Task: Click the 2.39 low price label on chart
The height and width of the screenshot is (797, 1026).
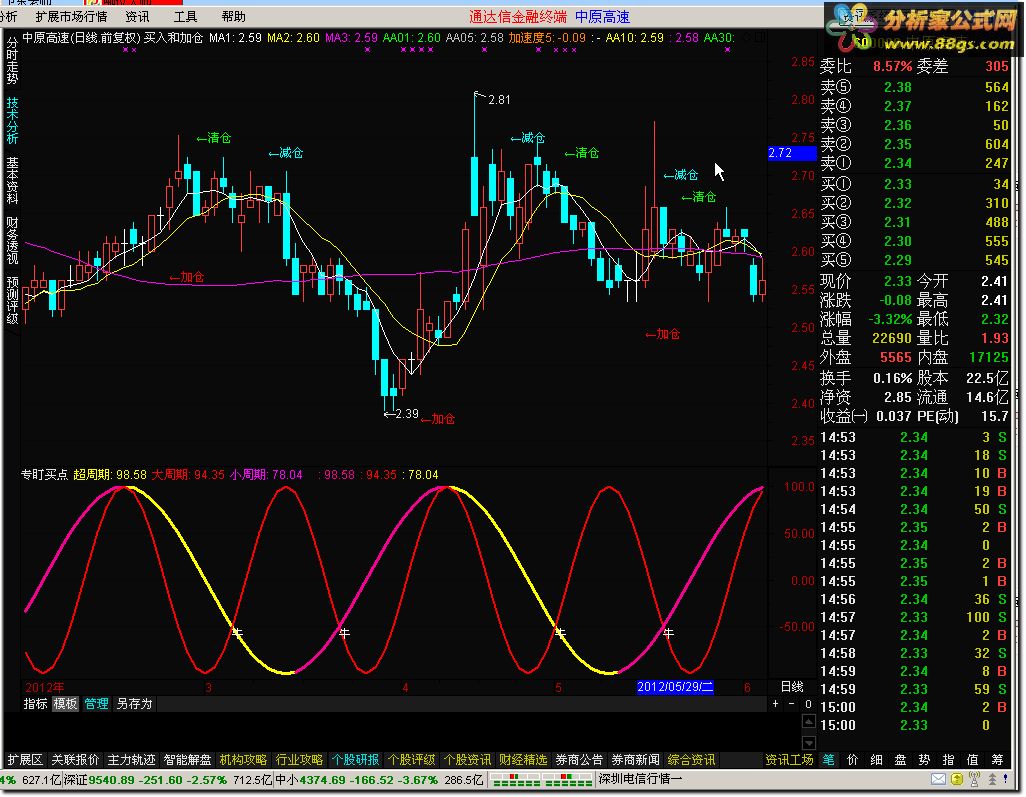Action: (x=407, y=414)
